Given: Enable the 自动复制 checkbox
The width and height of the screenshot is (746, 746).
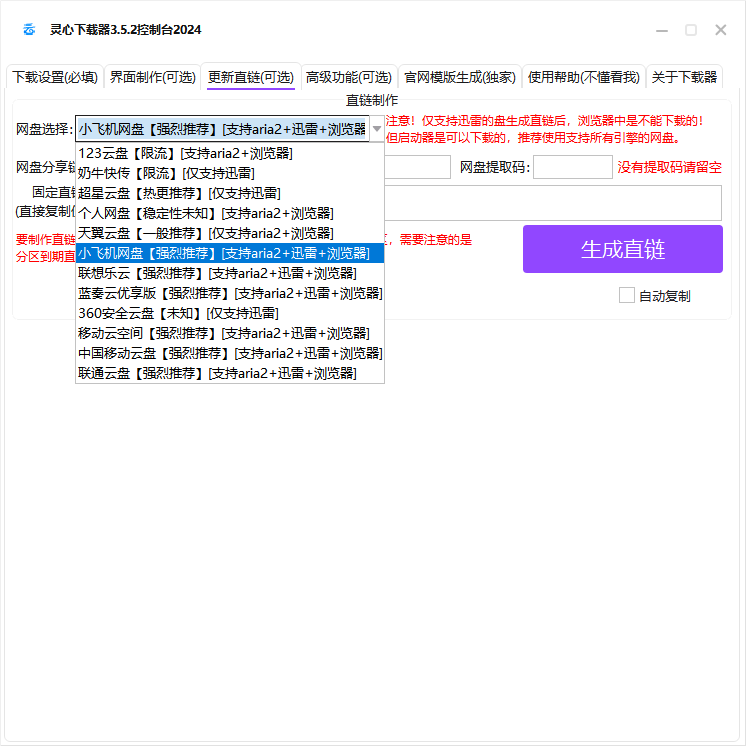Looking at the screenshot, I should point(627,295).
